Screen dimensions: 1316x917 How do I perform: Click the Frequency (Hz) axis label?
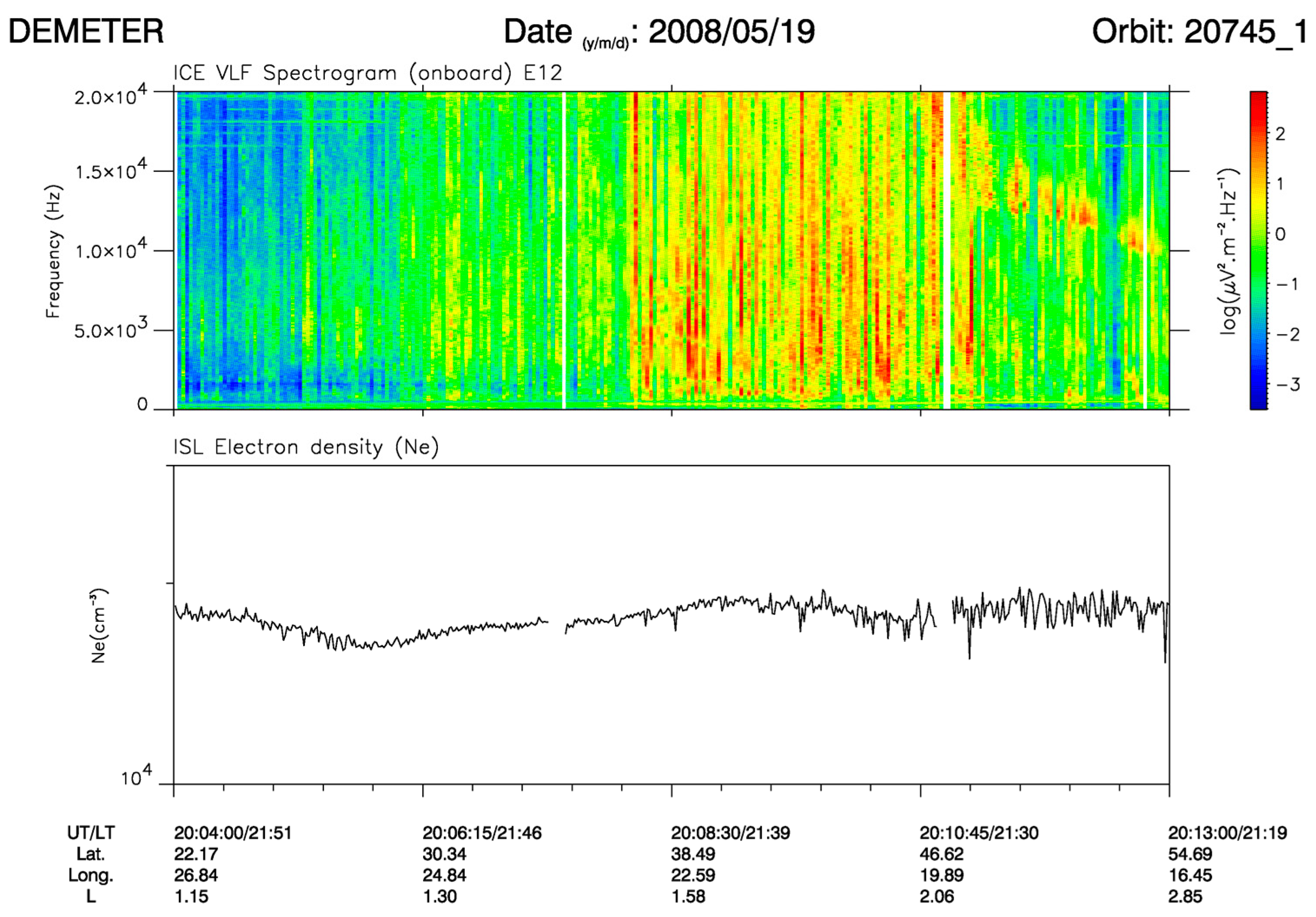click(x=53, y=251)
